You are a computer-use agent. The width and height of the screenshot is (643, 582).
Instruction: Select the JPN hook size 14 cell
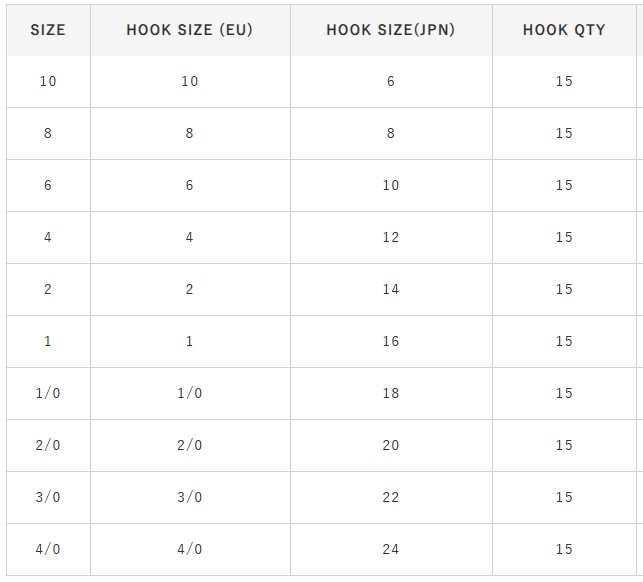pos(391,289)
